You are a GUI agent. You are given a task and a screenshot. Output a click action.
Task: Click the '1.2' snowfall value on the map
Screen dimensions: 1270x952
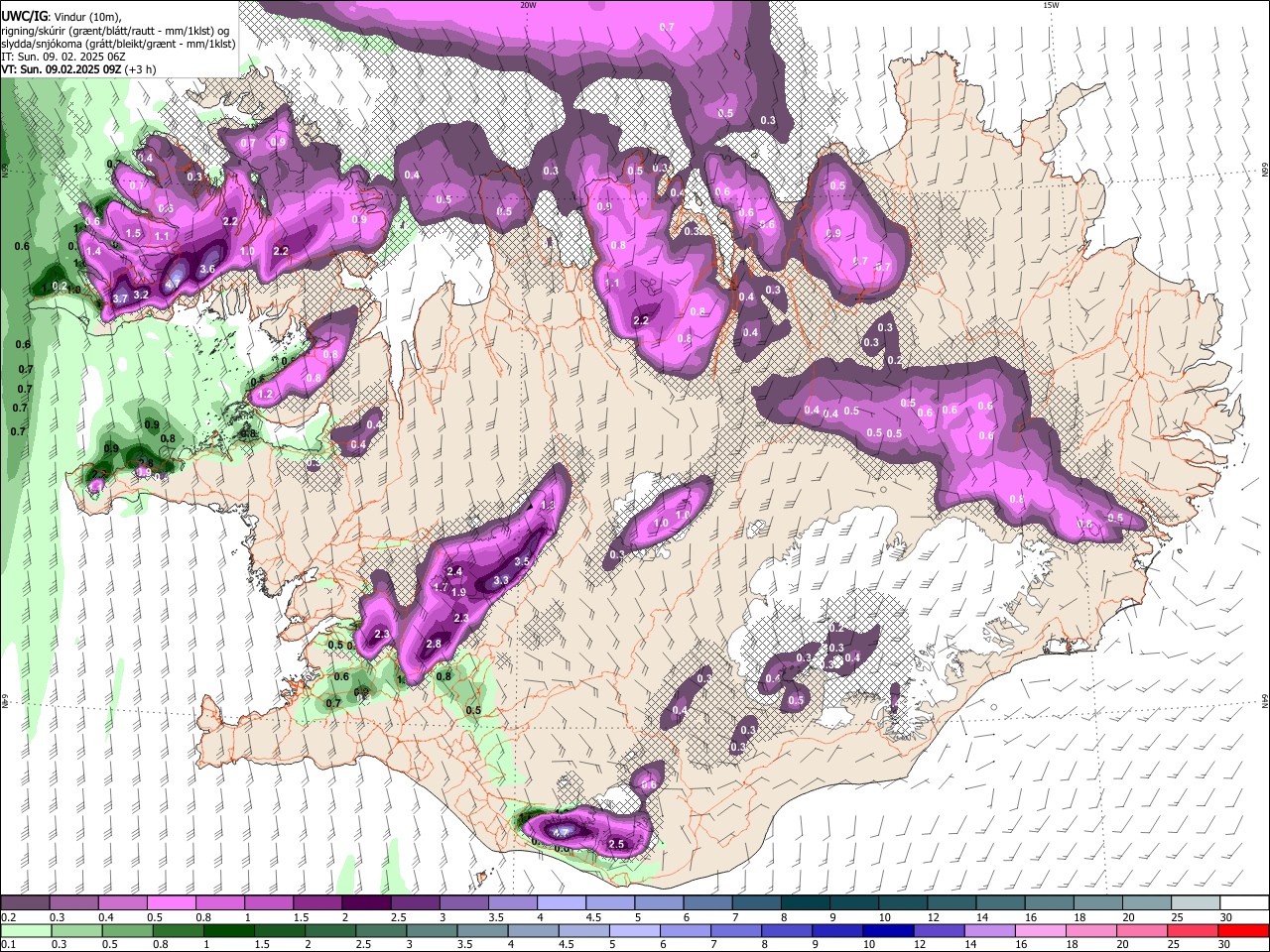click(265, 394)
